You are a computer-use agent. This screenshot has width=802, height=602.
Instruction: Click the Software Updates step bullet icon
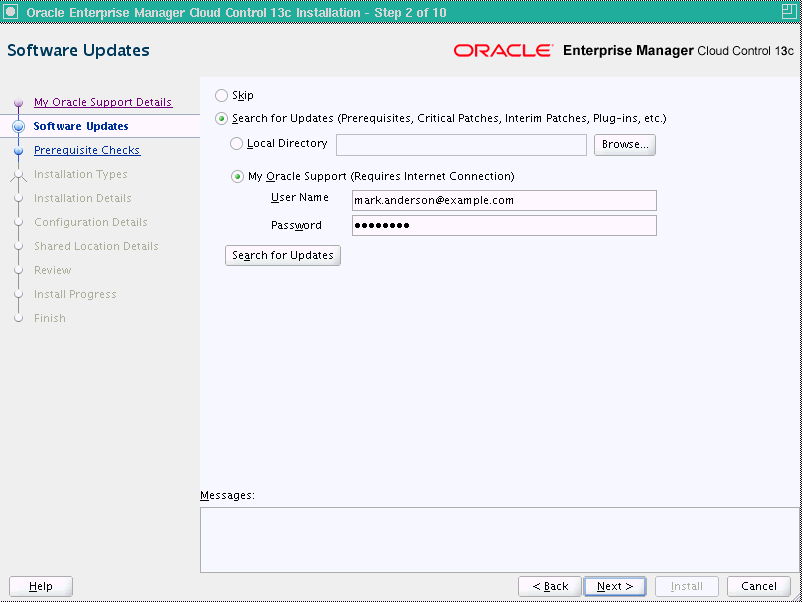[x=18, y=126]
